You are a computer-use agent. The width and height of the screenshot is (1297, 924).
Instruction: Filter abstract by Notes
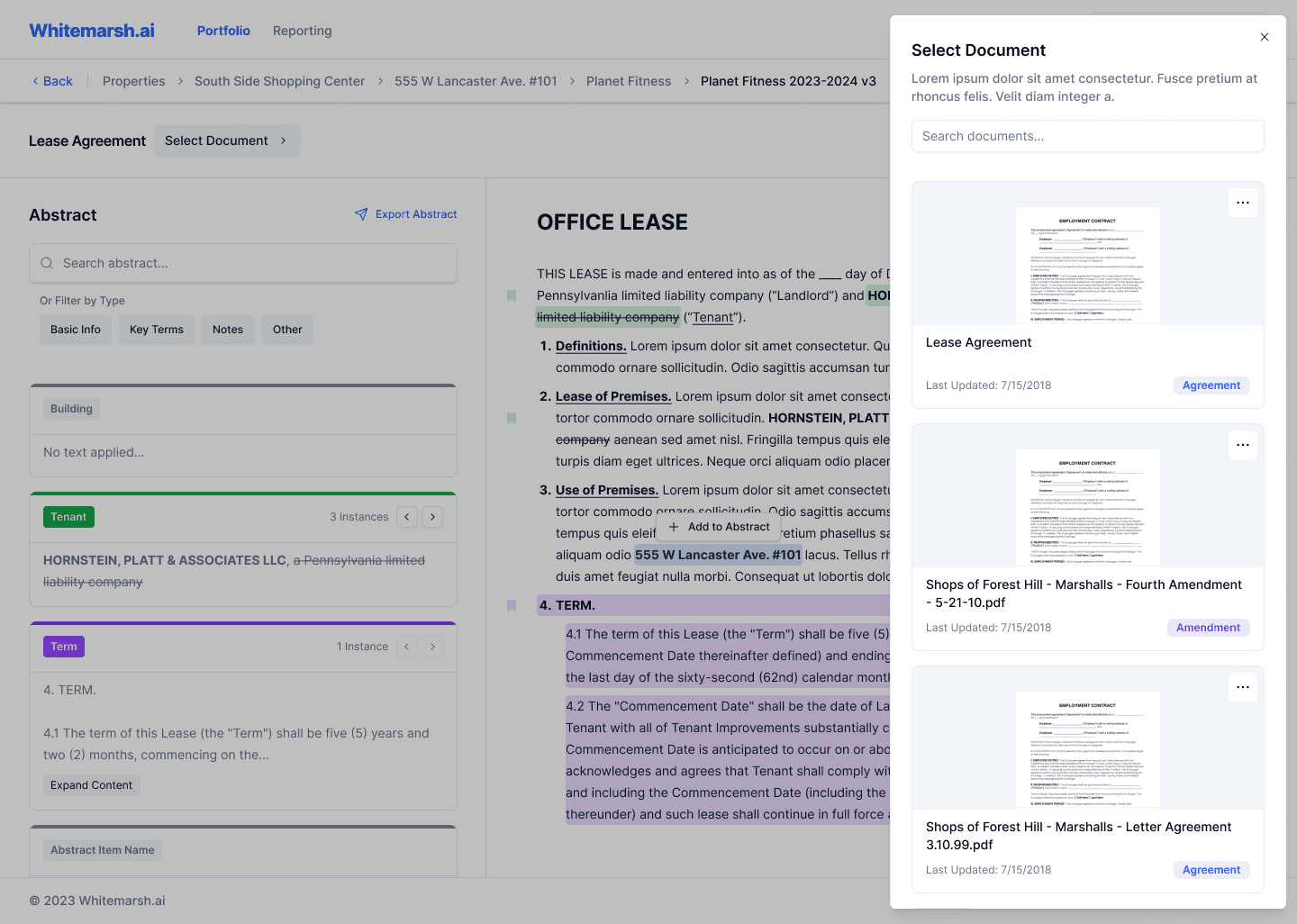228,330
